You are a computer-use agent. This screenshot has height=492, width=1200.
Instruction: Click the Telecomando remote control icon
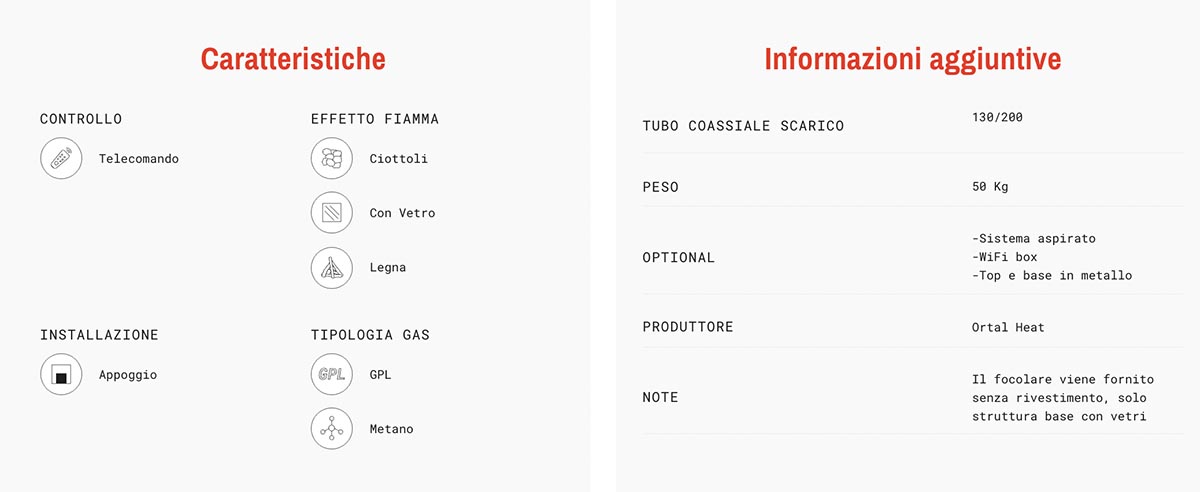pos(61,159)
